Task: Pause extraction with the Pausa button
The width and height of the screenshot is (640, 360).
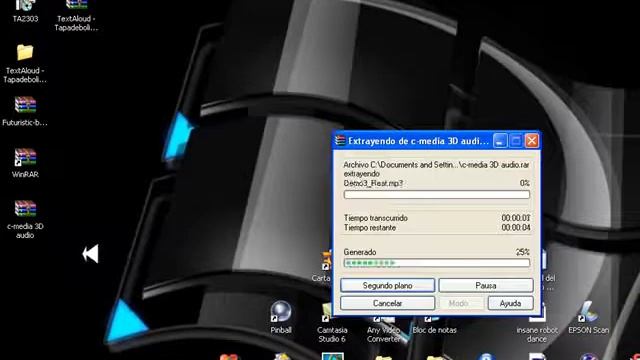Action: (x=486, y=285)
